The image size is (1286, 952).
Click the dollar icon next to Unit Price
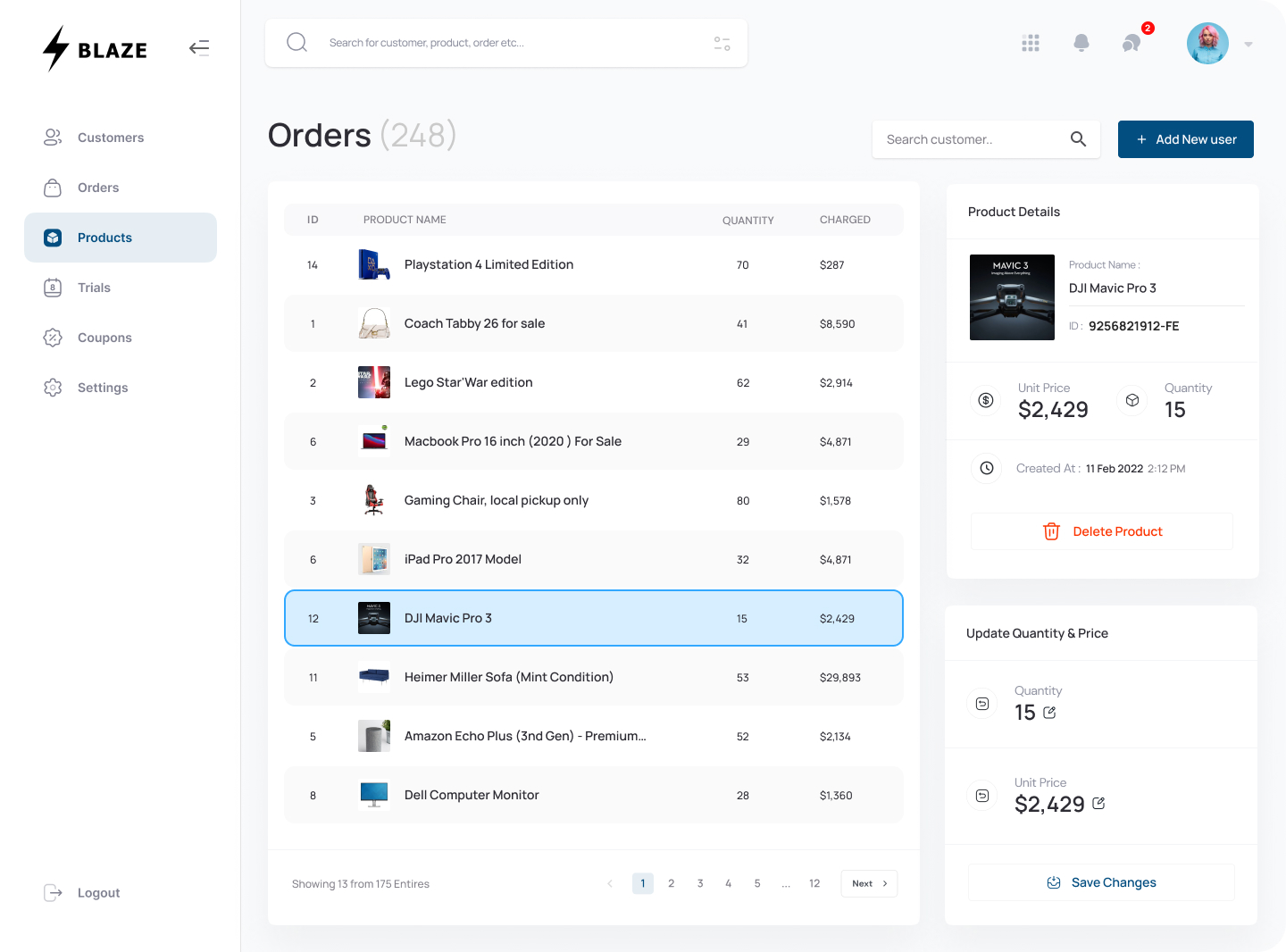(x=986, y=400)
